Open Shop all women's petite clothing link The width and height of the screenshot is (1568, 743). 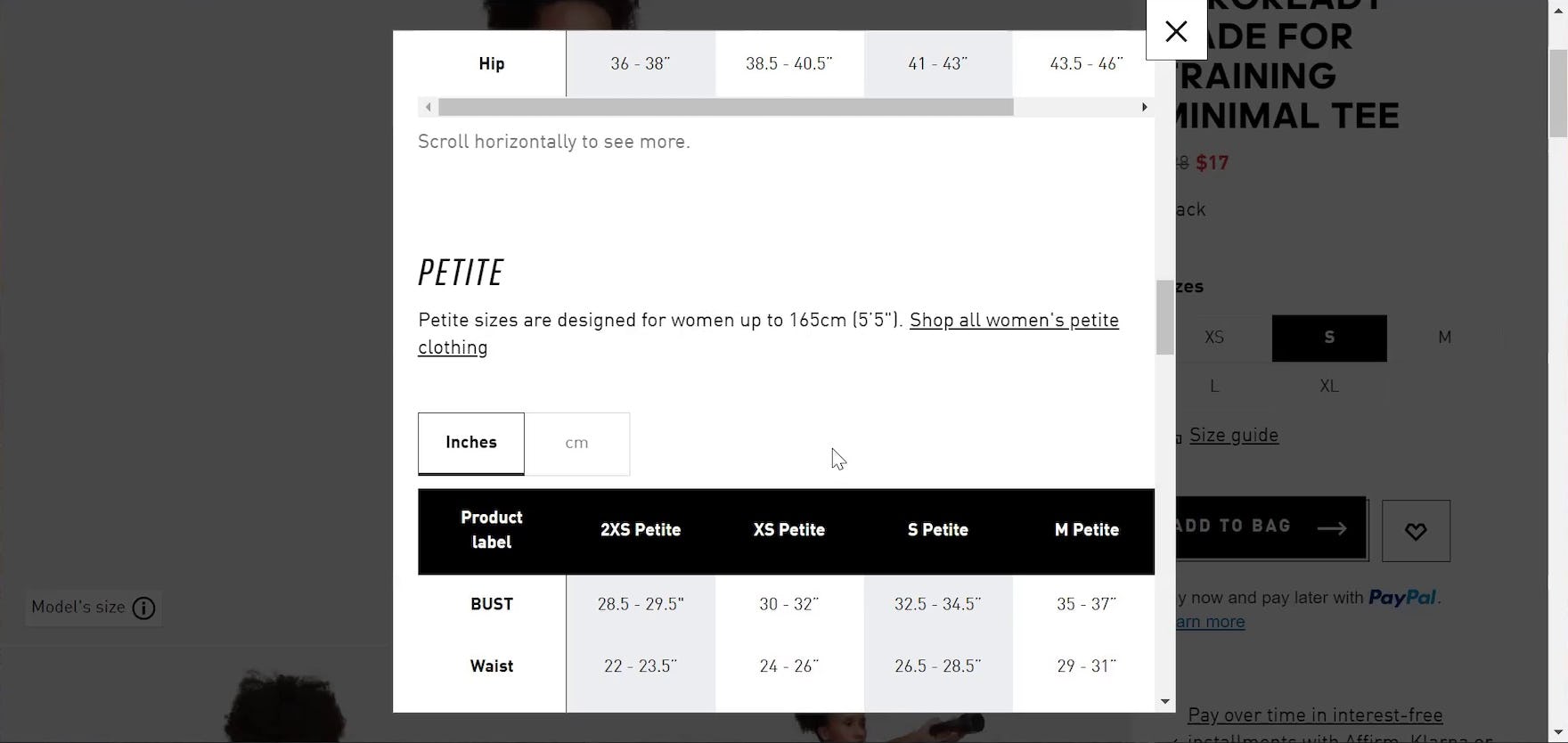[1014, 321]
